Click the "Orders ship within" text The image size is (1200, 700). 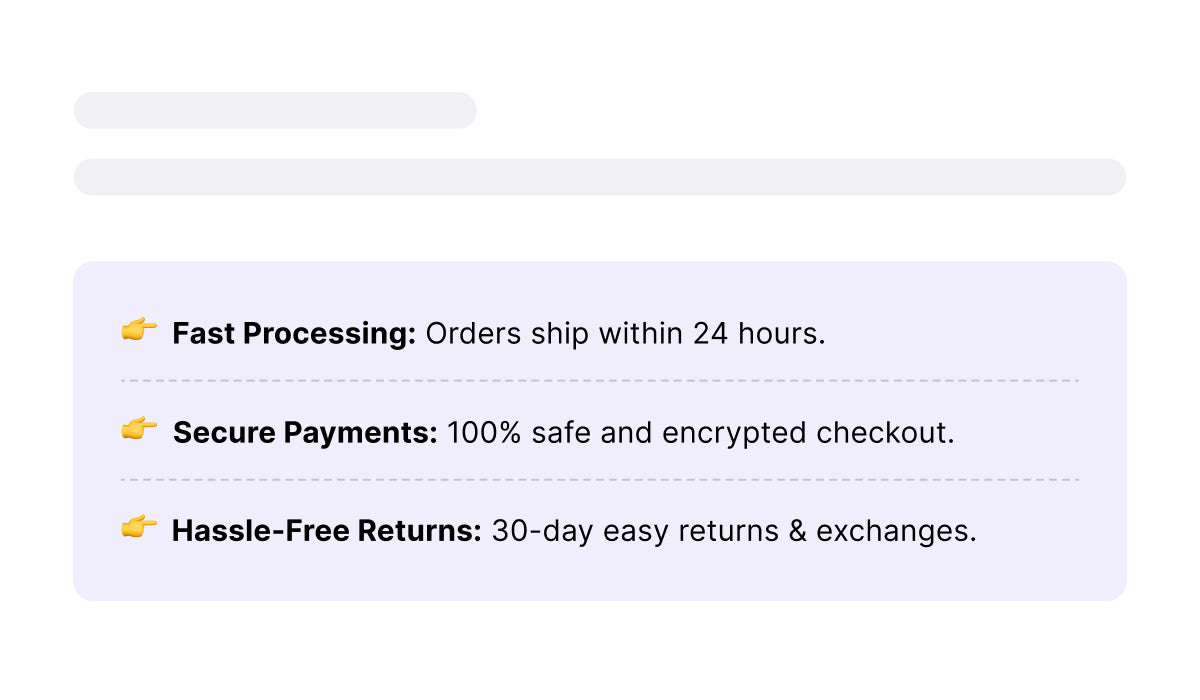point(555,334)
